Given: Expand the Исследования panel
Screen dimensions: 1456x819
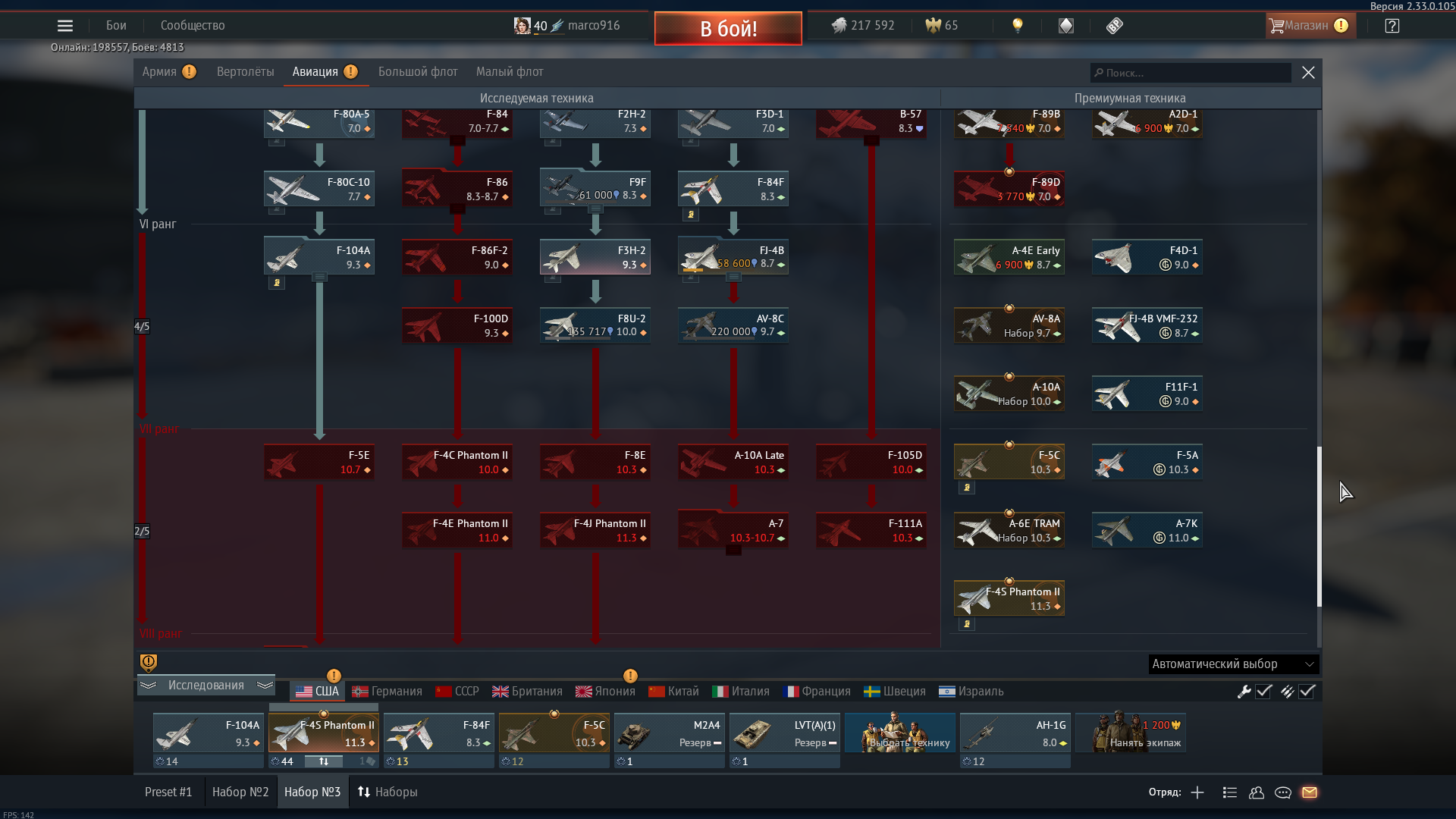Looking at the screenshot, I should (206, 686).
